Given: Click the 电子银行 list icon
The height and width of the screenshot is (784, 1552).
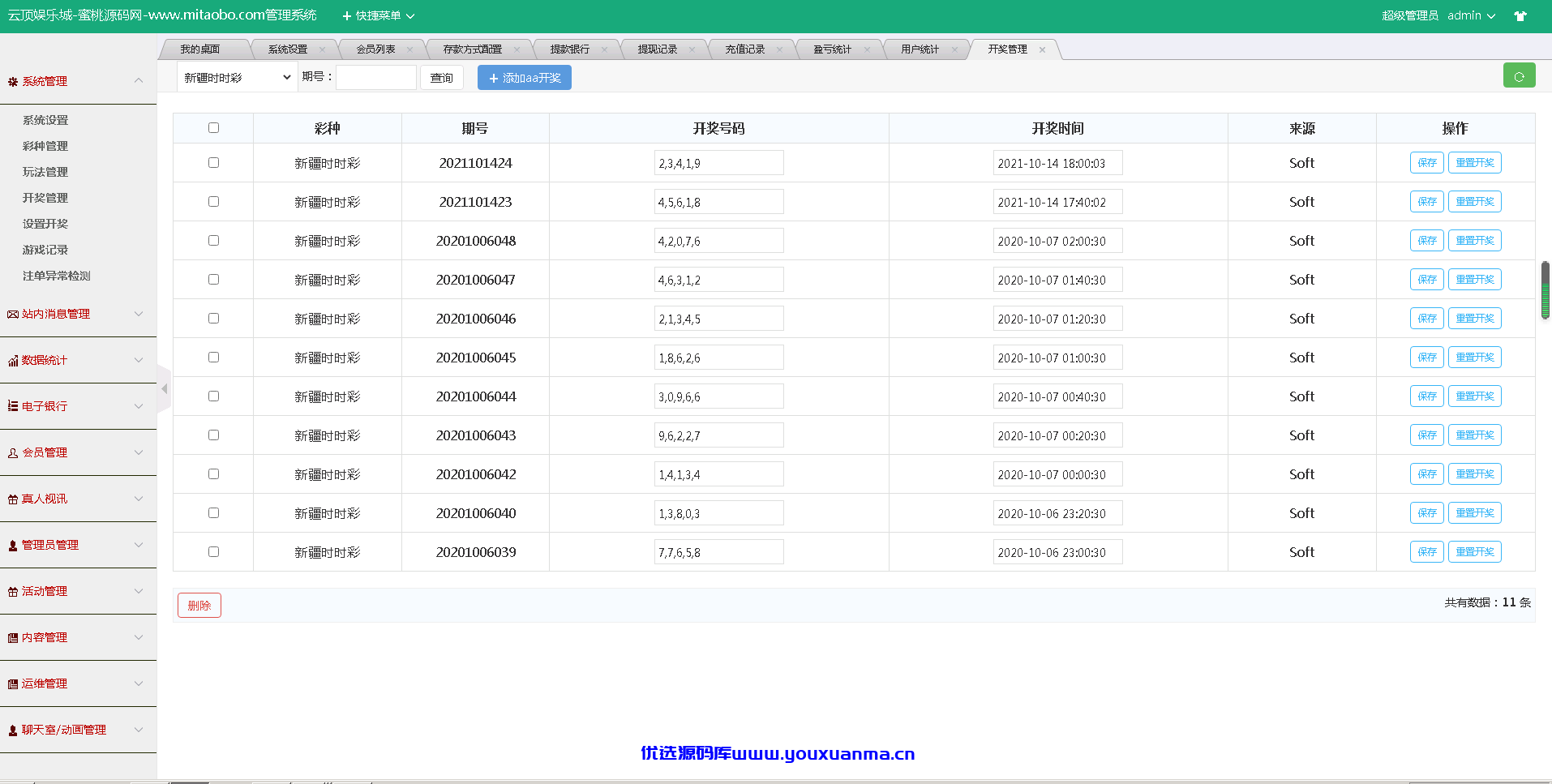Looking at the screenshot, I should point(13,406).
